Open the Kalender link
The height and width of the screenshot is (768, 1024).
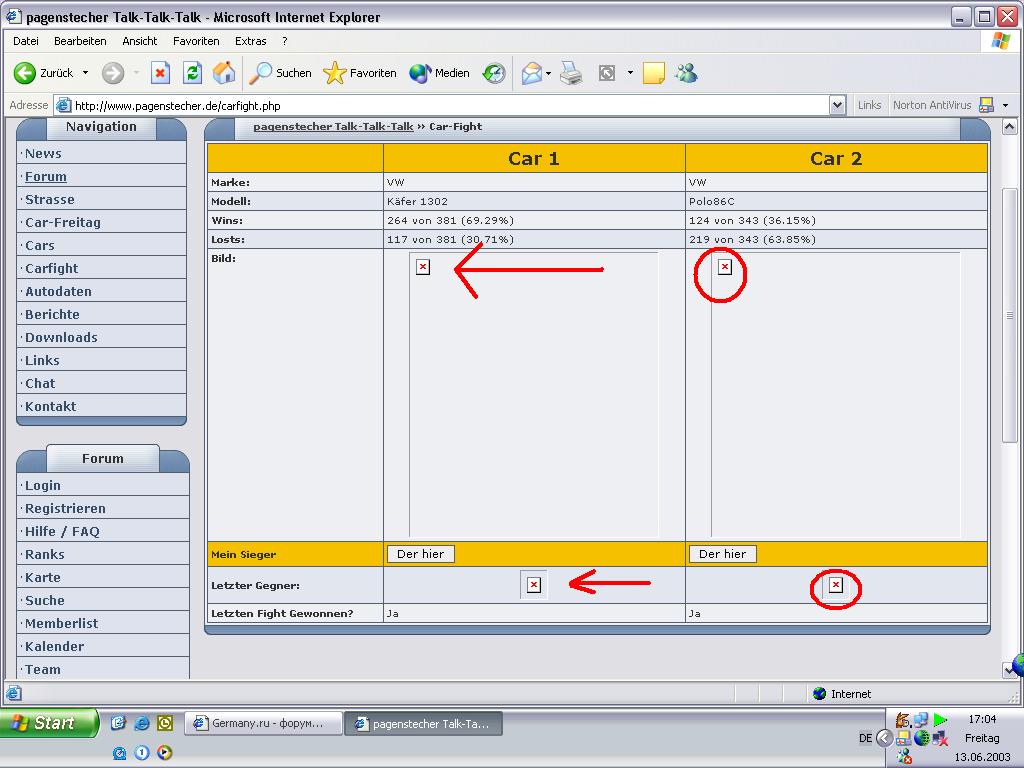(54, 647)
